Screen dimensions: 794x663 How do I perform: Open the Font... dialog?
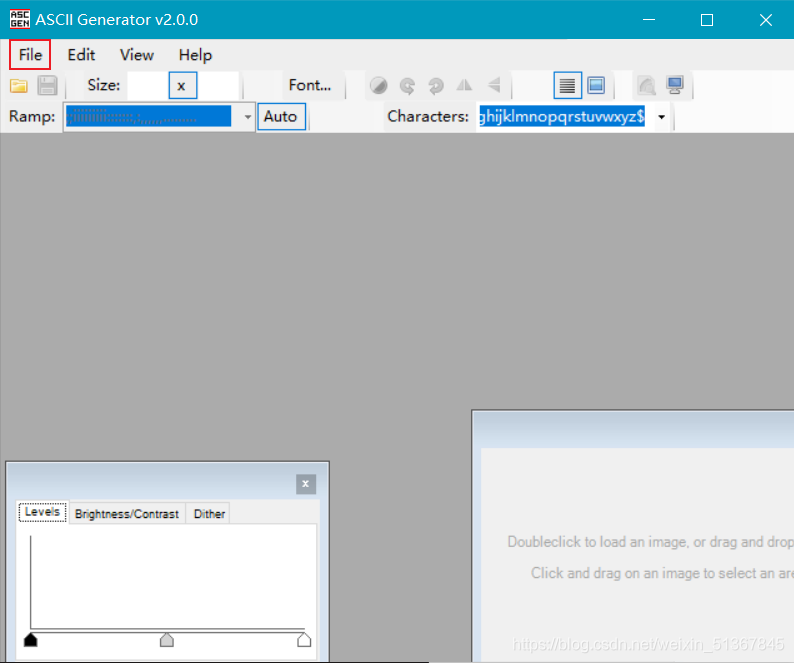(x=310, y=86)
